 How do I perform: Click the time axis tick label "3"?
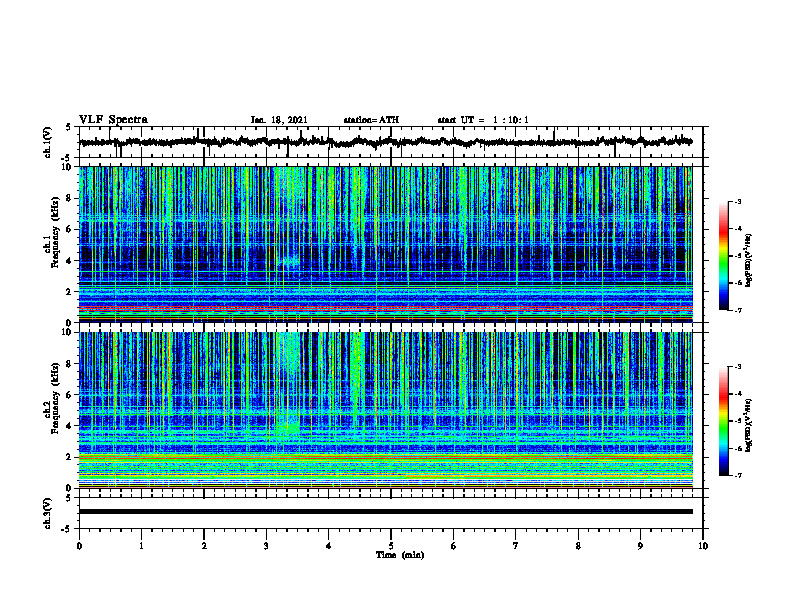[x=266, y=546]
